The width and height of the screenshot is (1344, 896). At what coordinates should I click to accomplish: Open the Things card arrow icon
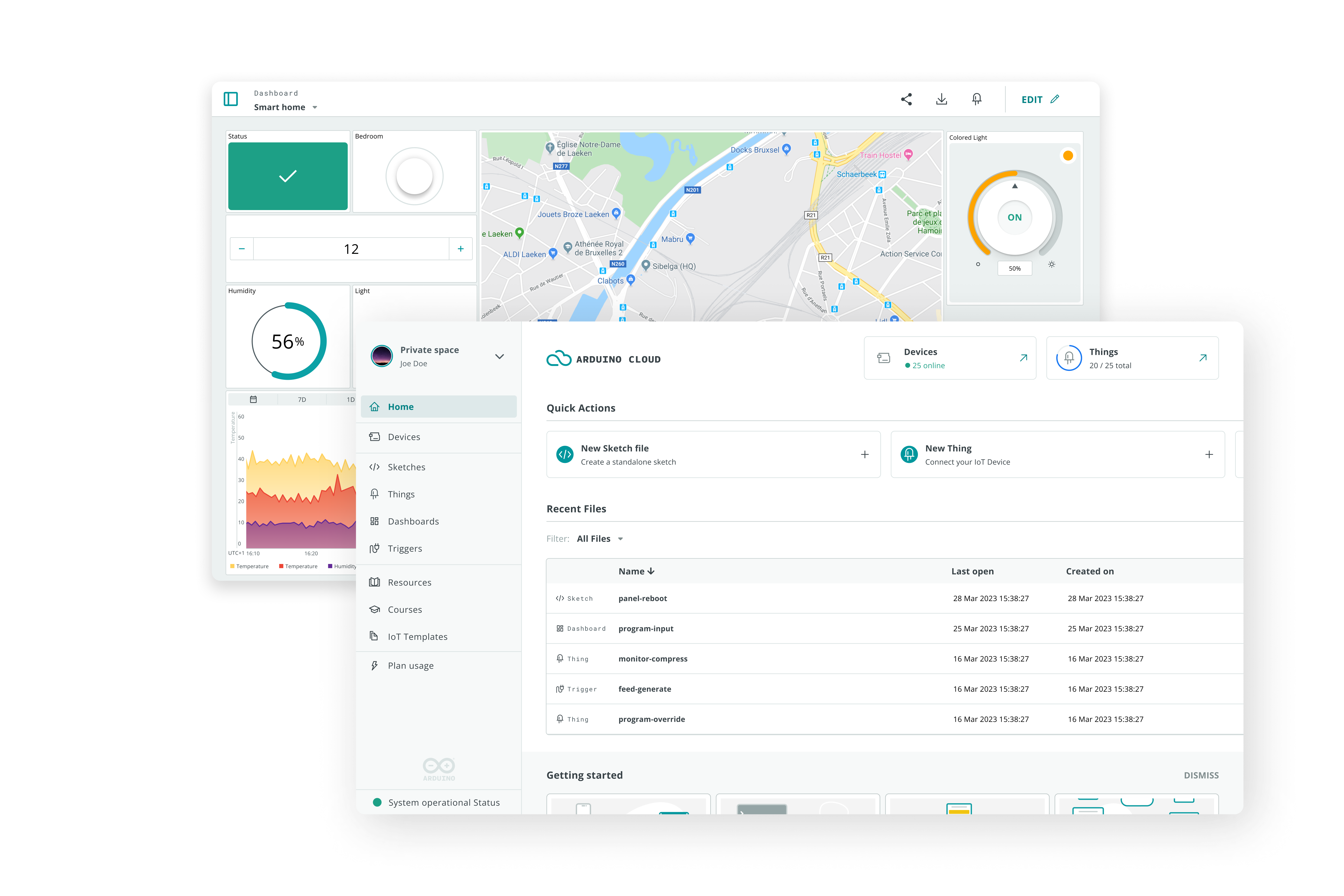[x=1203, y=358]
